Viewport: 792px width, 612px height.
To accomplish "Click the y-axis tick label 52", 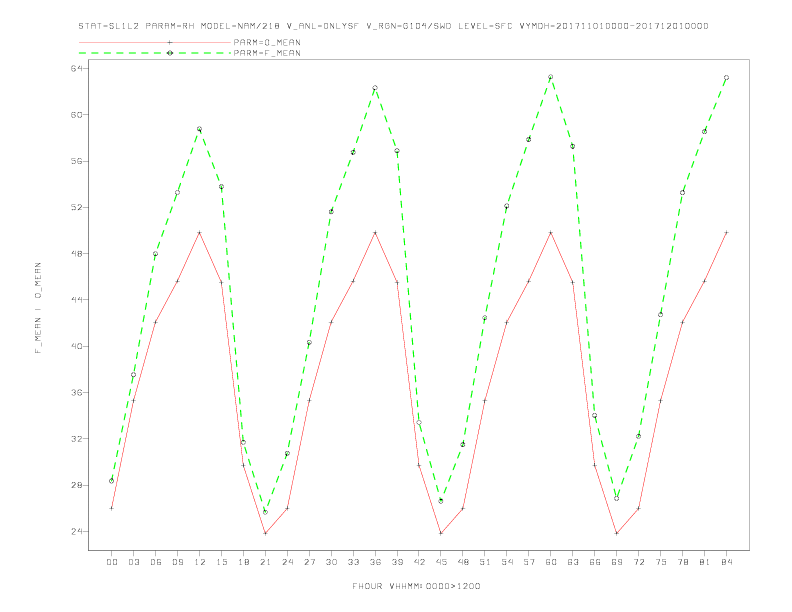I will pyautogui.click(x=76, y=207).
